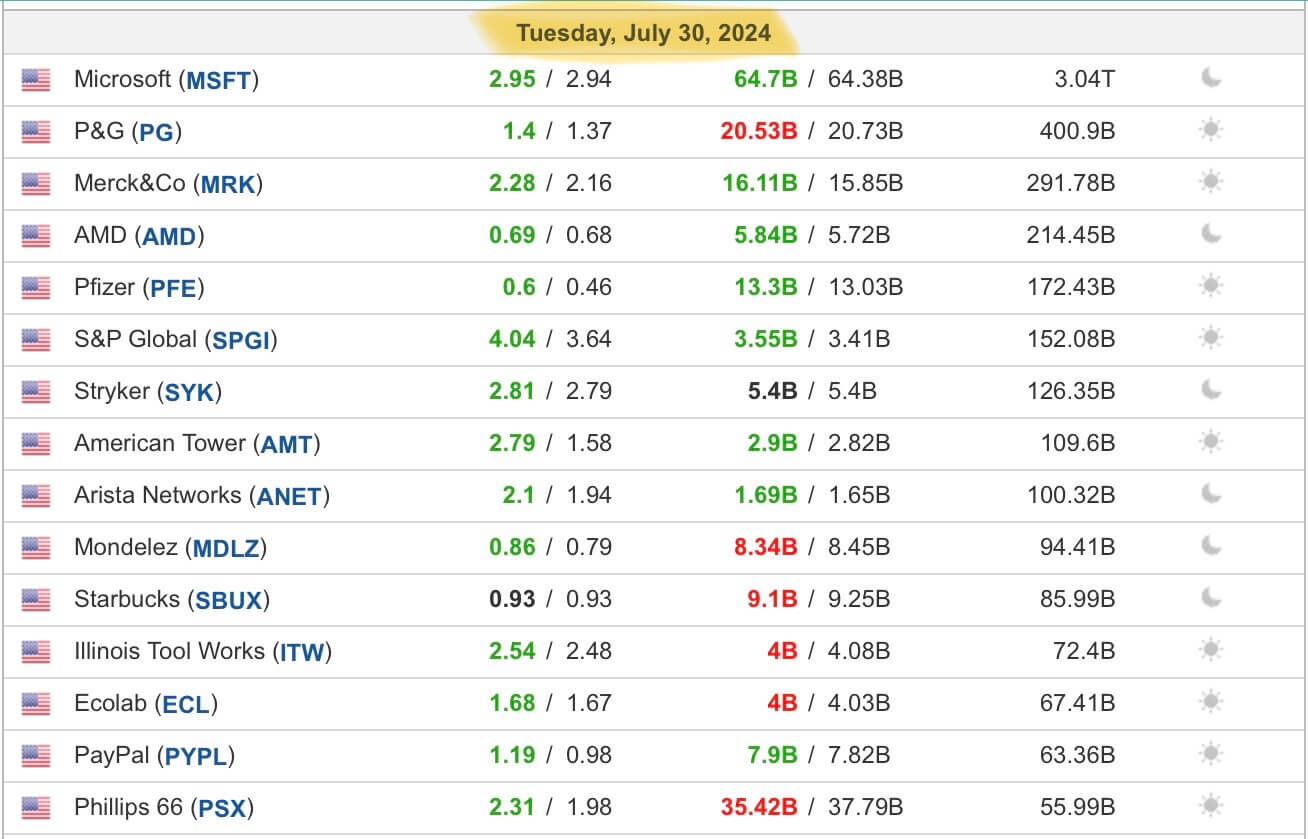This screenshot has width=1308, height=839.
Task: Open the SBUX ticker link
Action: [228, 600]
